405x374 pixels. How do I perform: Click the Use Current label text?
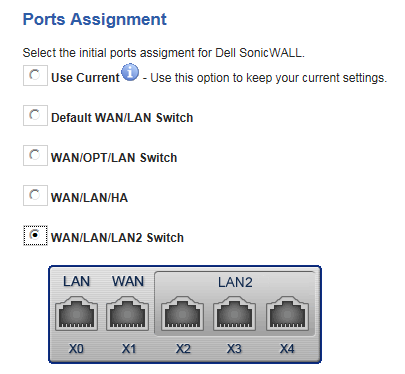[85, 78]
